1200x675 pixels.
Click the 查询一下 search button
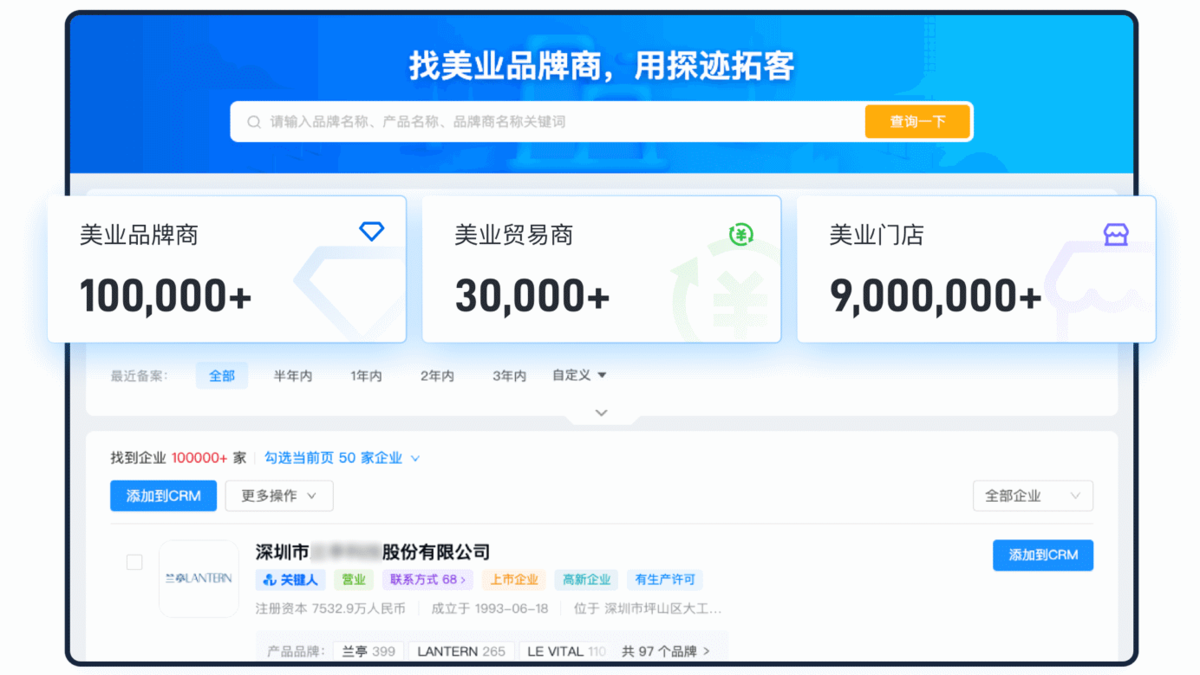point(917,122)
